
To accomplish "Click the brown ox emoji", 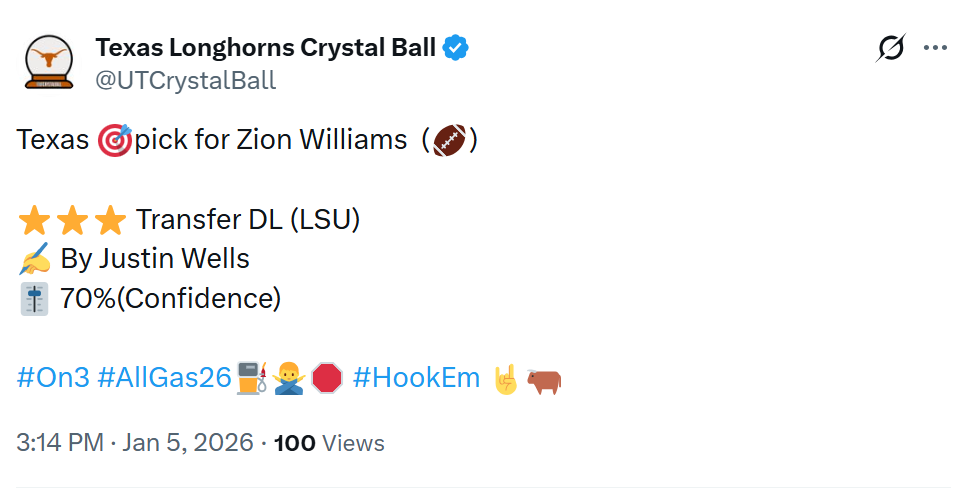I will [544, 378].
